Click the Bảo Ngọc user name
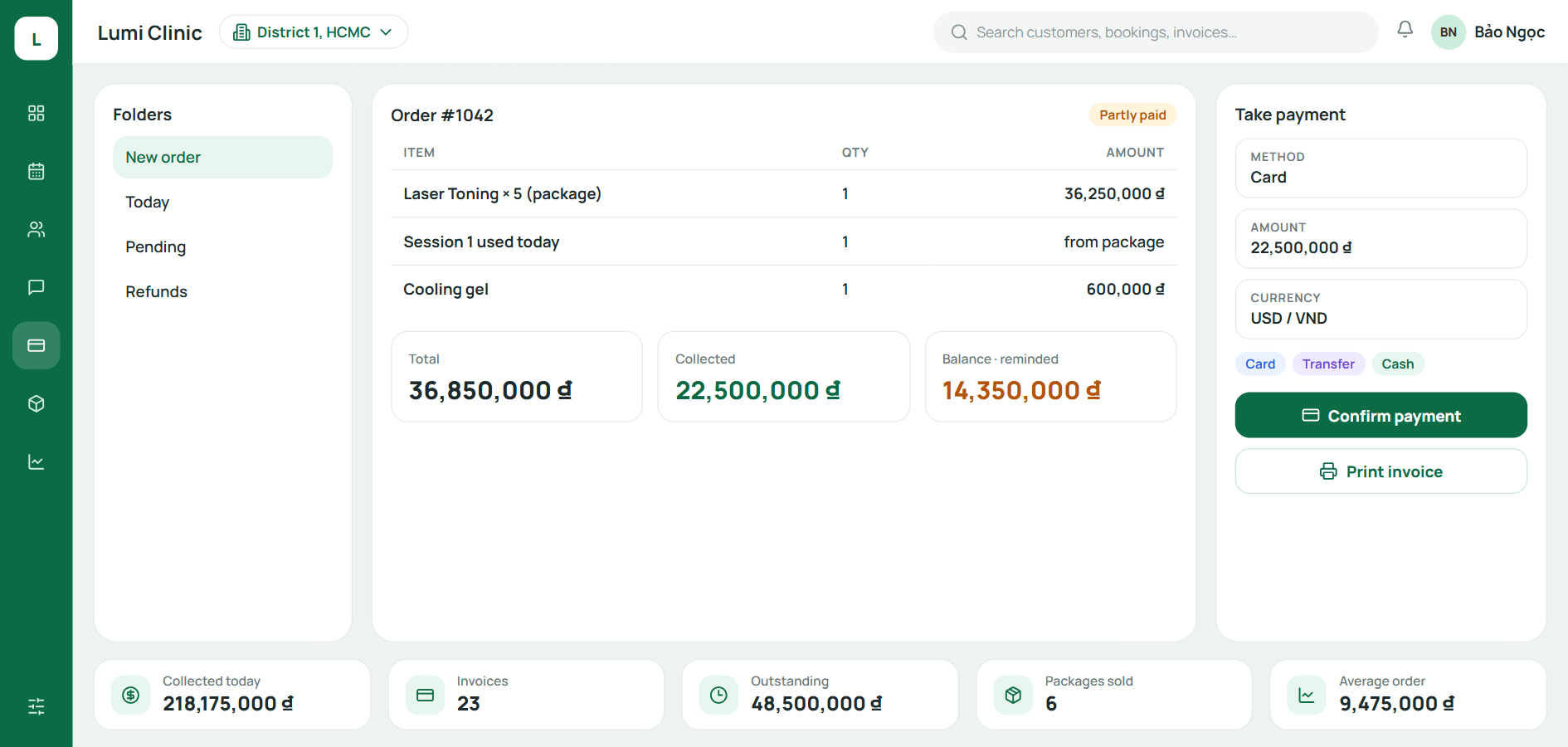This screenshot has width=1568, height=747. (1509, 32)
